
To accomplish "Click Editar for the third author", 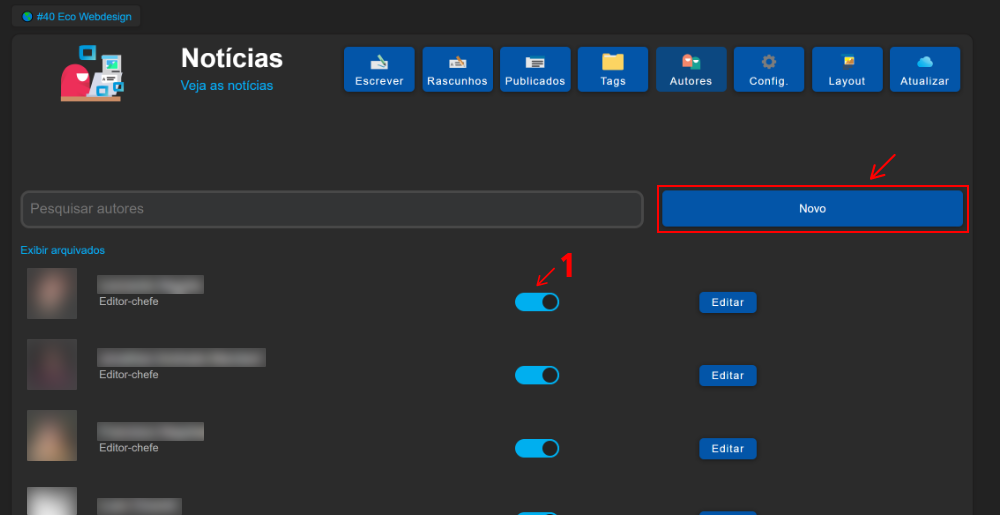I will 728,449.
